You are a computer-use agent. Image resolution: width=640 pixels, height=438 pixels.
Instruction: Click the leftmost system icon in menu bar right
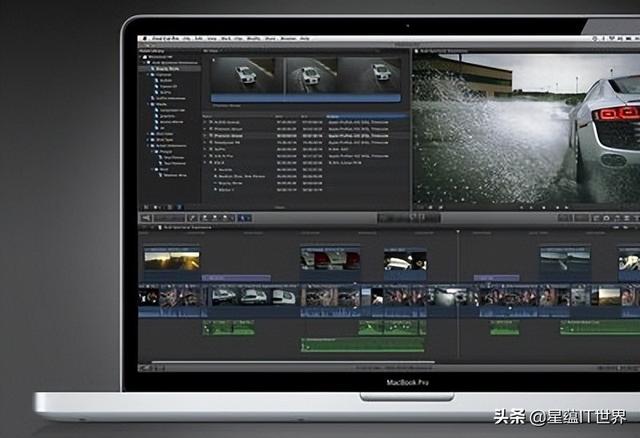pos(595,38)
